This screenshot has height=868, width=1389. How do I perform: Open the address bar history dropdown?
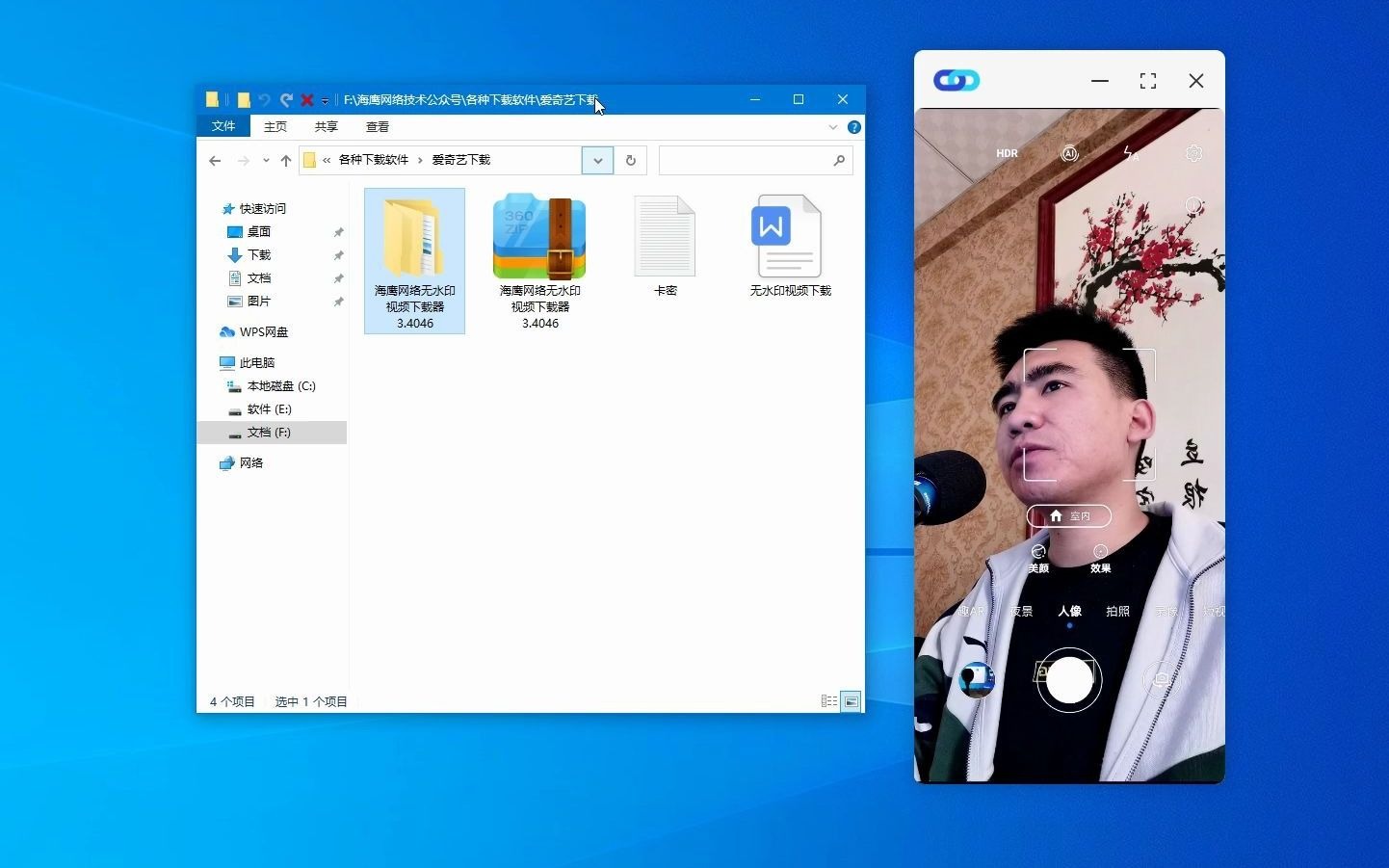[x=597, y=160]
